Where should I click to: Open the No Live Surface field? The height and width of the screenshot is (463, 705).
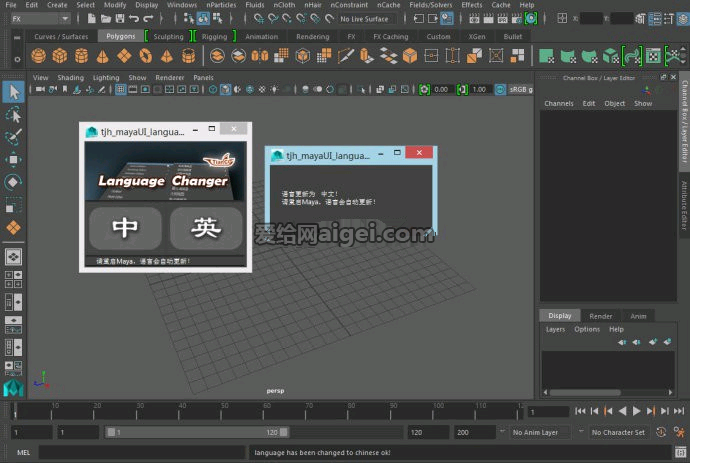pos(367,19)
